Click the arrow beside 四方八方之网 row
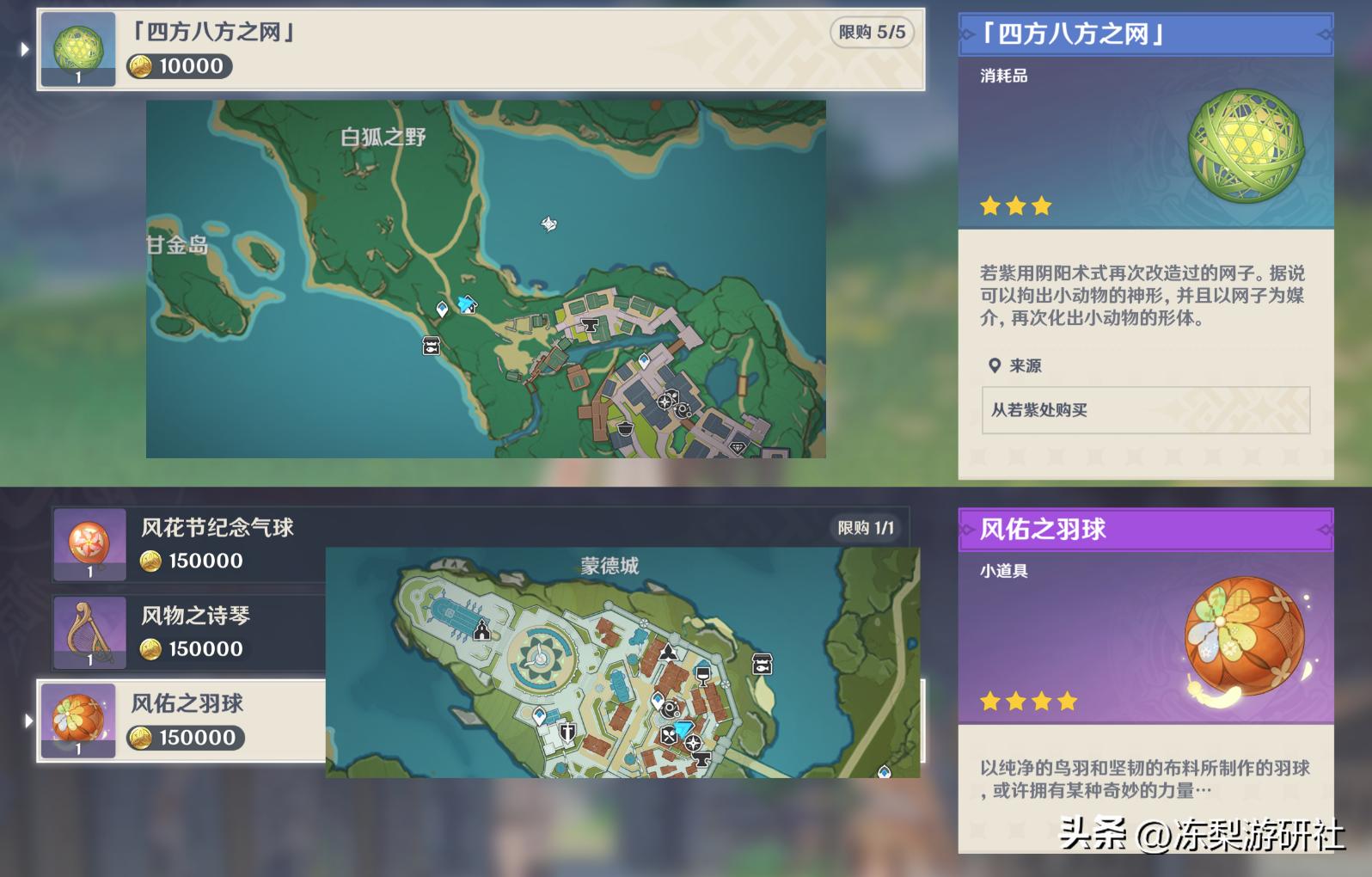 coord(25,50)
